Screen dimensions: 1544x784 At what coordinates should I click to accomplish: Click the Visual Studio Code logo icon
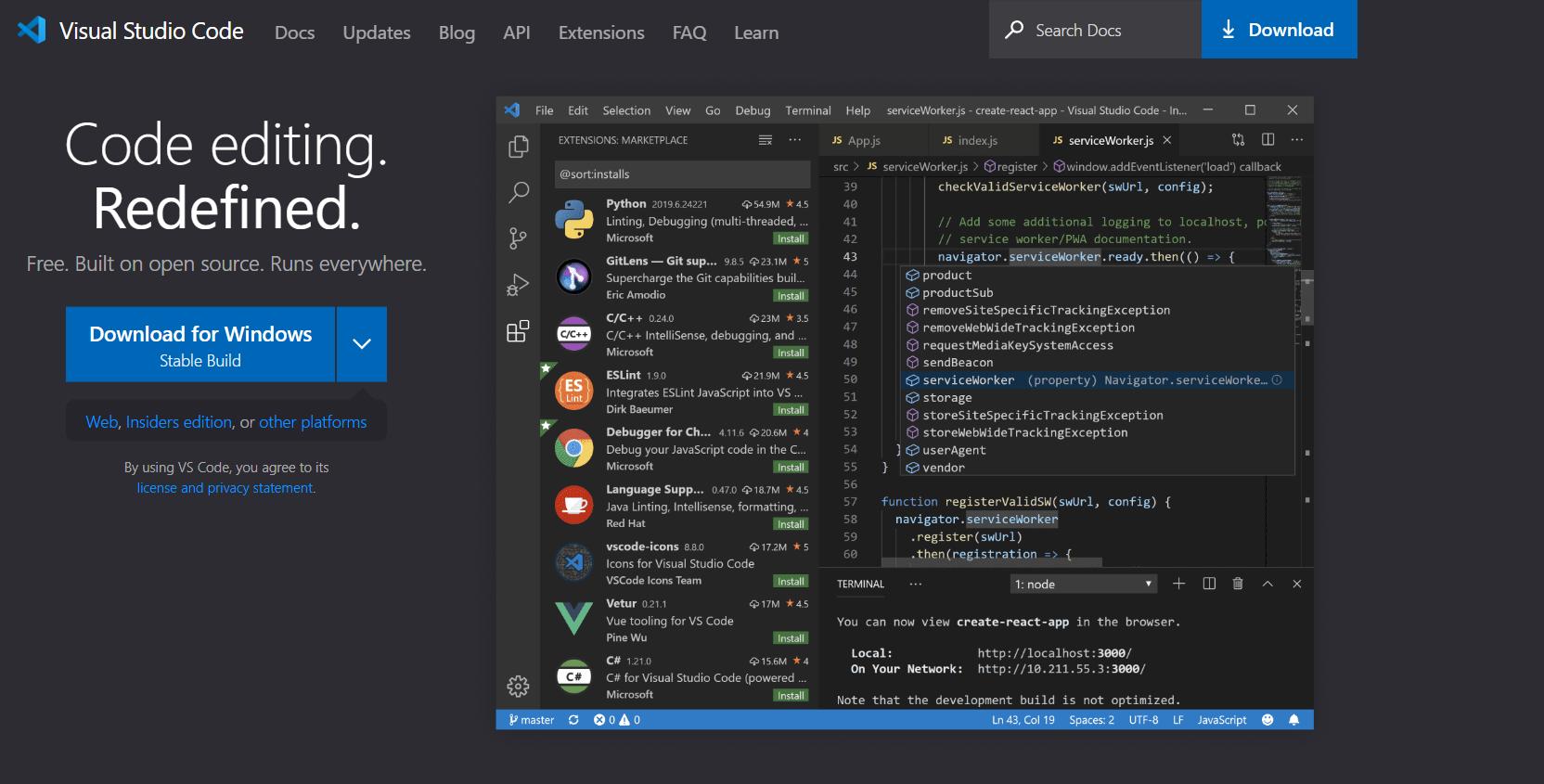[32, 30]
